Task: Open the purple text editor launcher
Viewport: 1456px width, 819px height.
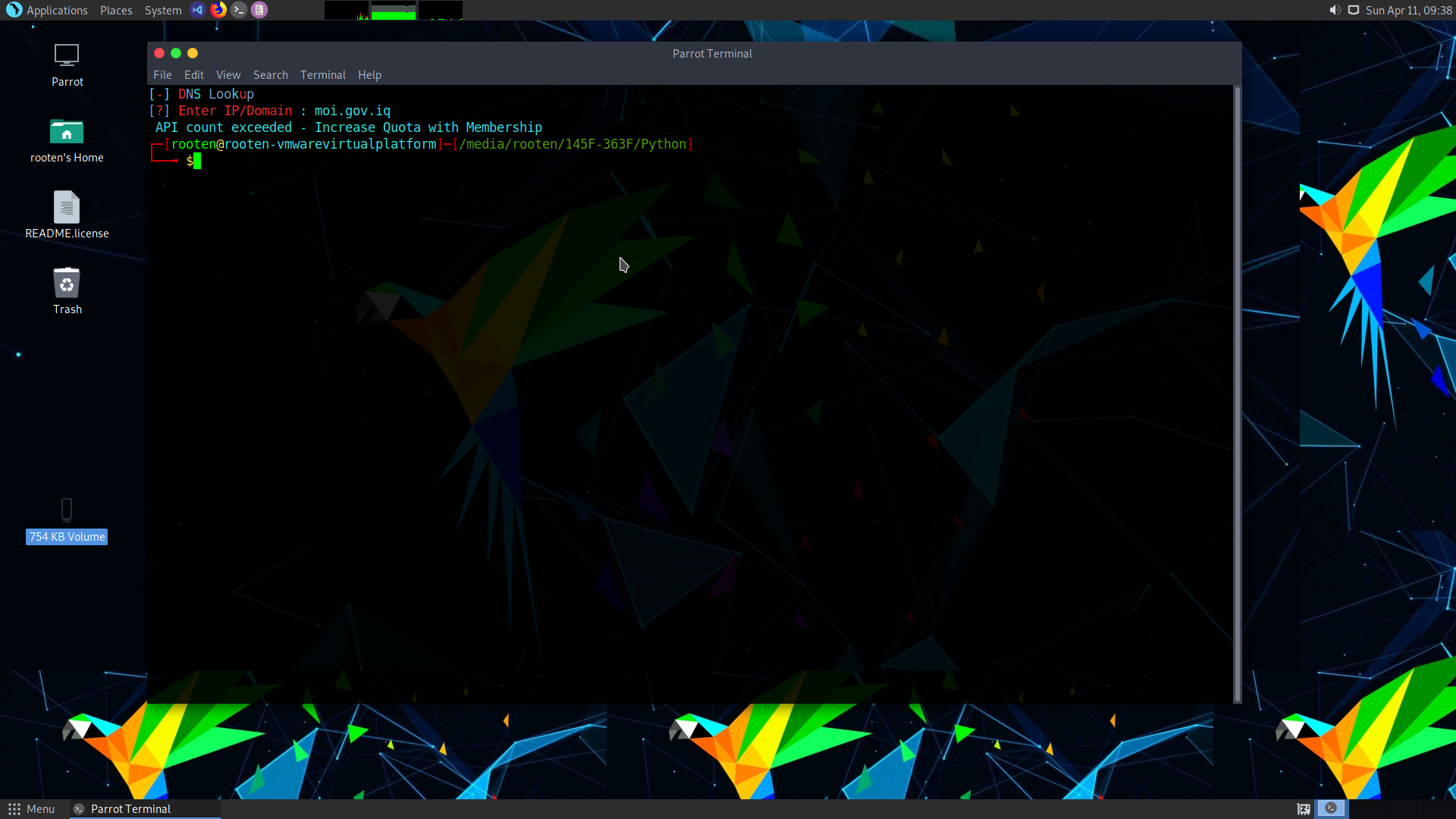Action: pyautogui.click(x=259, y=10)
